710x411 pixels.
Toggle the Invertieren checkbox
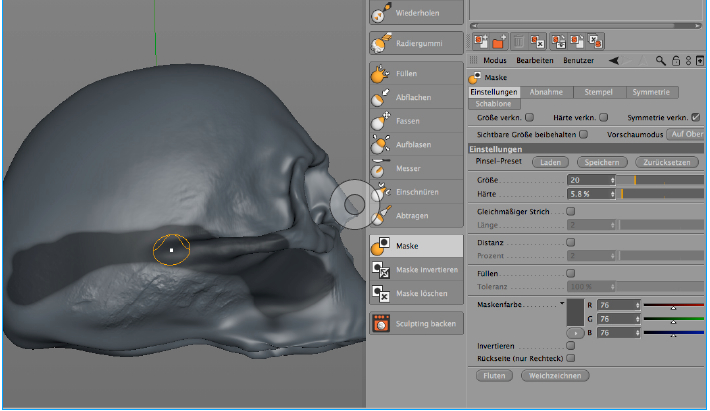tap(571, 345)
